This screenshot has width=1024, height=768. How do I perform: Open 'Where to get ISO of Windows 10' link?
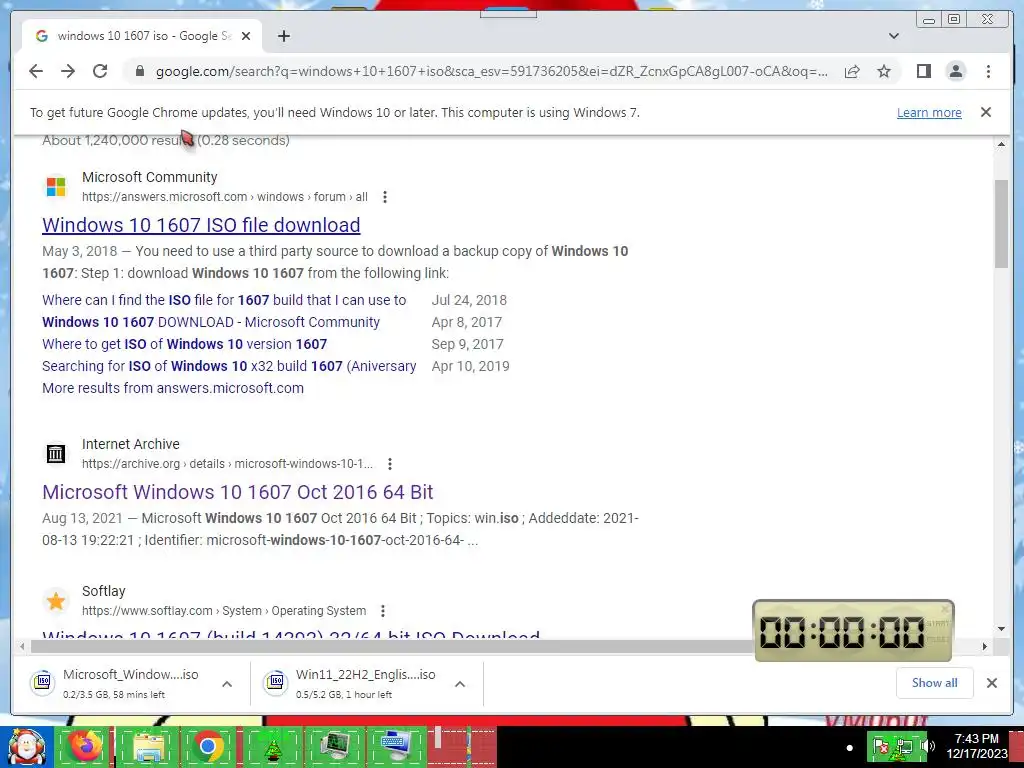(x=185, y=344)
